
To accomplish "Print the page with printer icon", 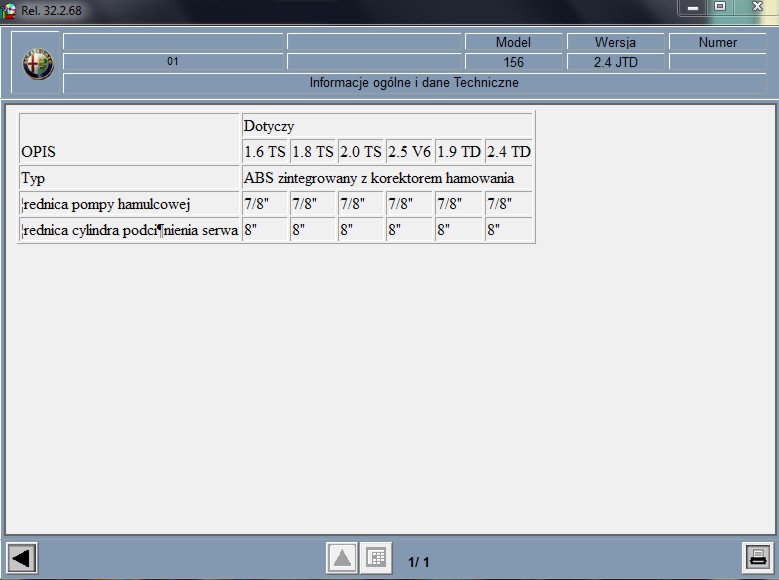I will click(758, 558).
